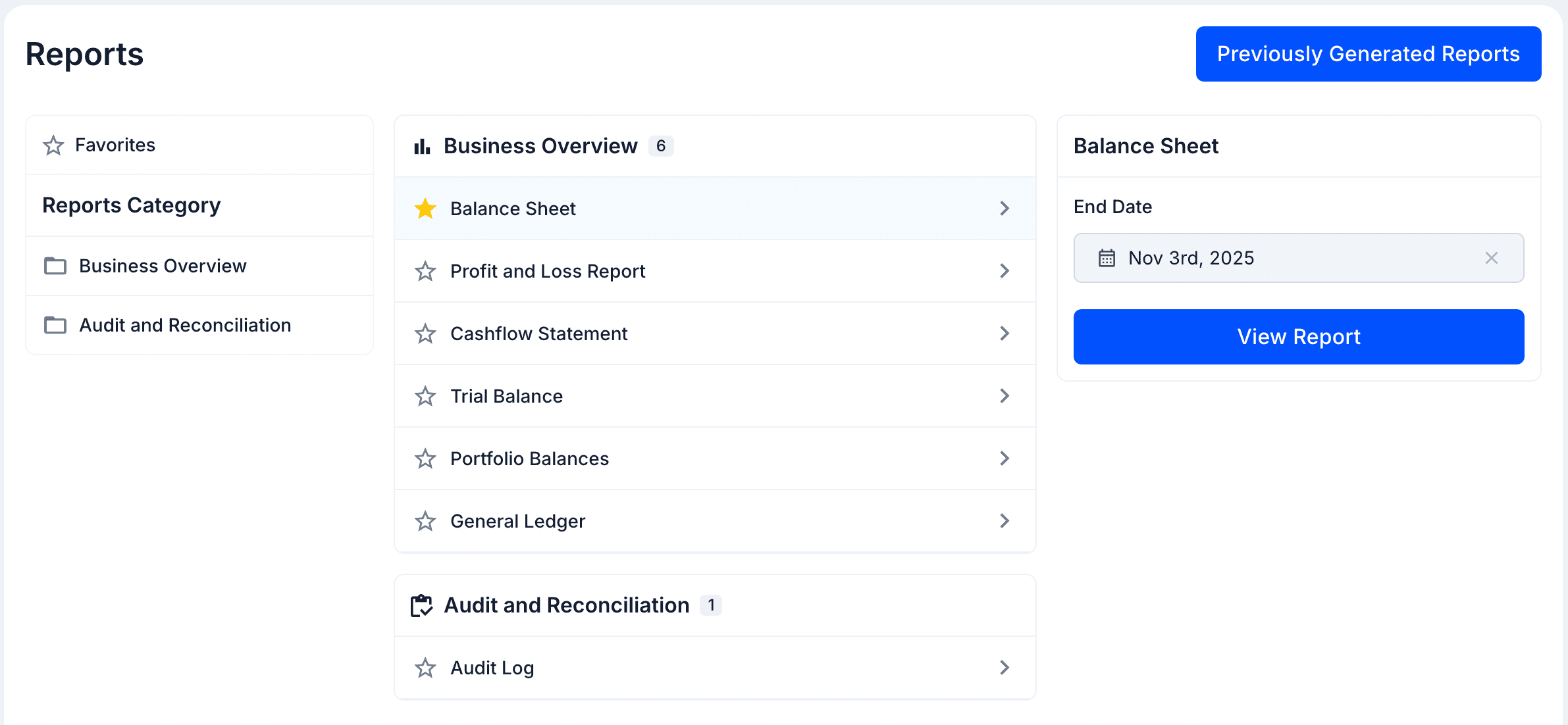Select Business Overview under Reports Category
The width and height of the screenshot is (1568, 725).
163,266
